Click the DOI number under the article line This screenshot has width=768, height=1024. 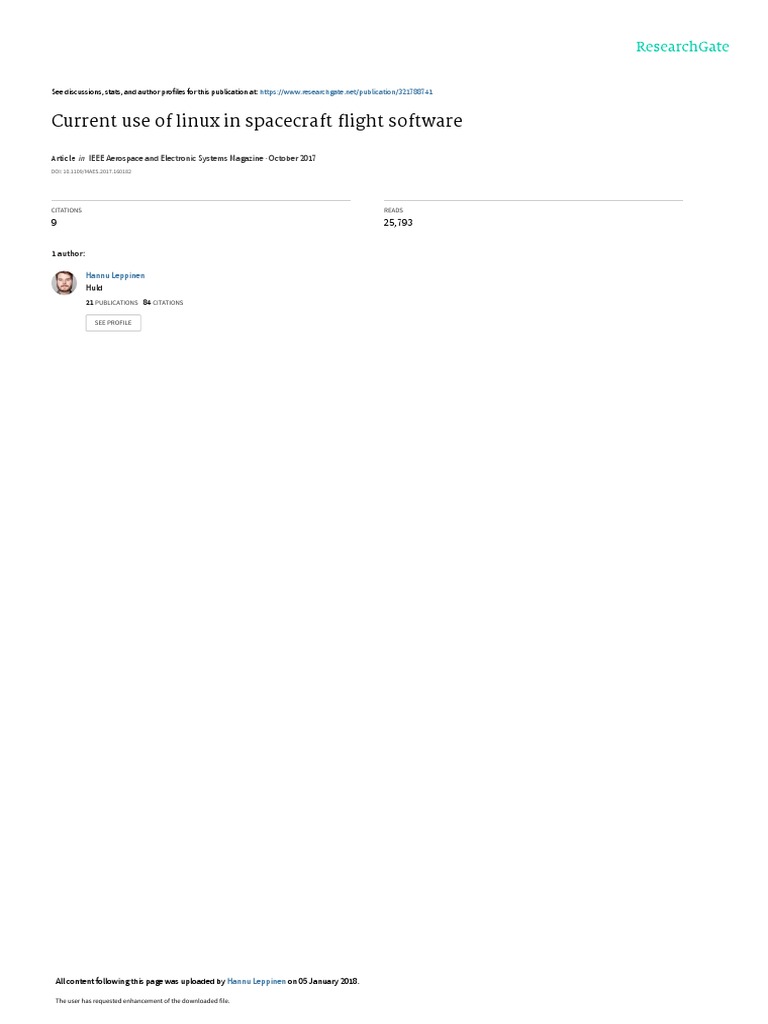click(x=91, y=172)
